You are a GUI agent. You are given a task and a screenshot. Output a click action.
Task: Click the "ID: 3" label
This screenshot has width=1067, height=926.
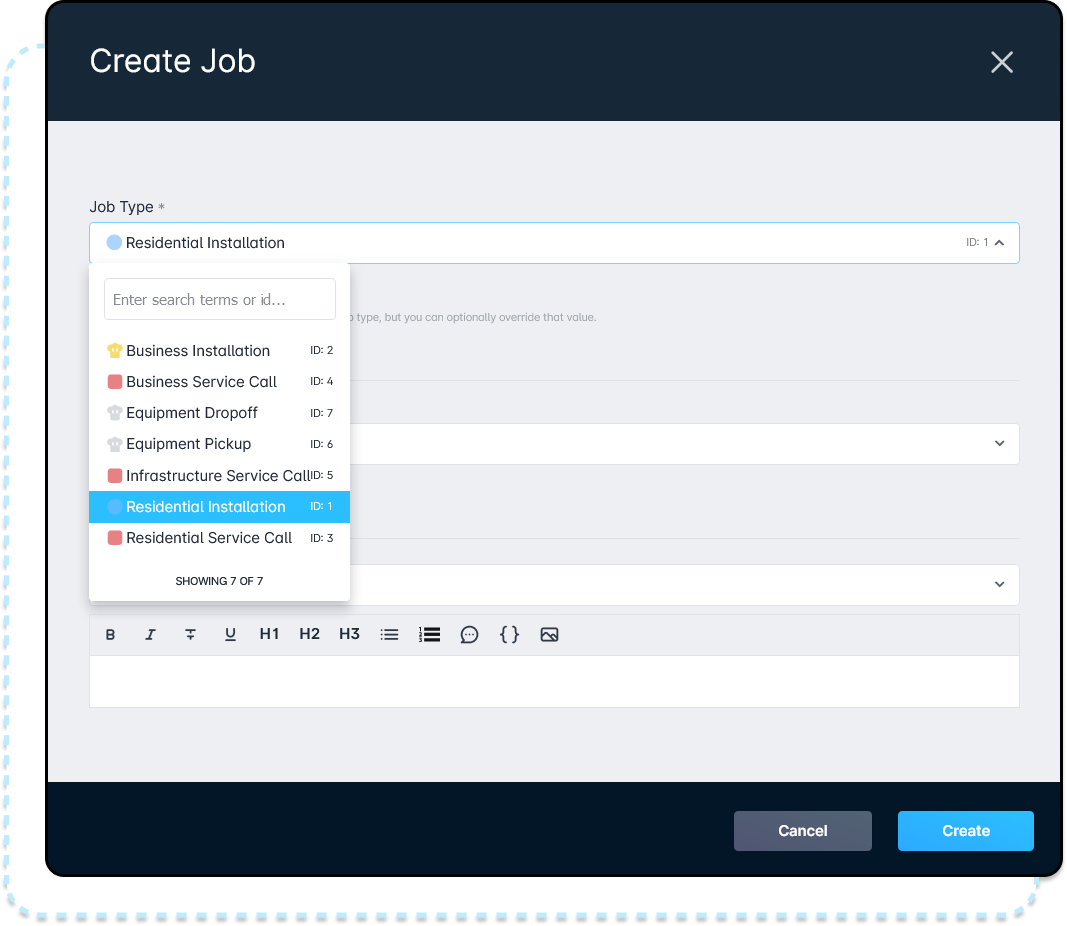coord(321,538)
